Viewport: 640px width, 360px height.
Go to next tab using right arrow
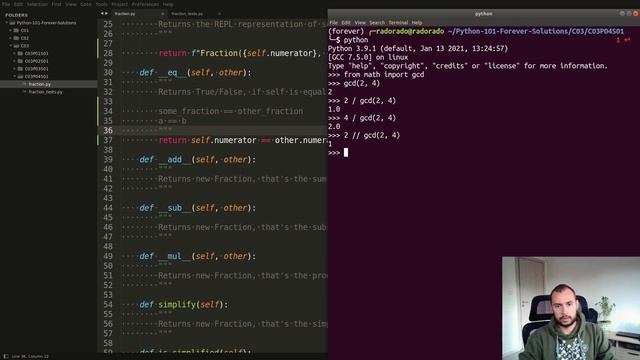pyautogui.click(x=107, y=13)
